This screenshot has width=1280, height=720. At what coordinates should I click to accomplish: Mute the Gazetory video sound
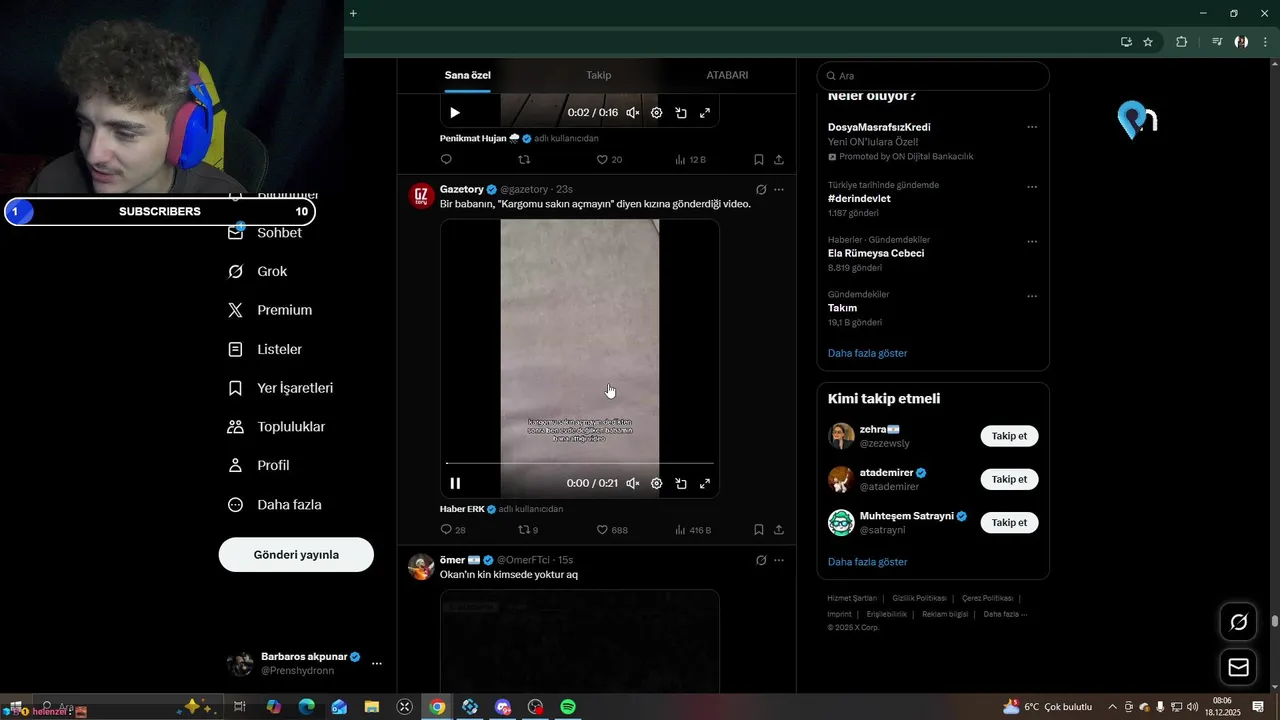tap(633, 483)
